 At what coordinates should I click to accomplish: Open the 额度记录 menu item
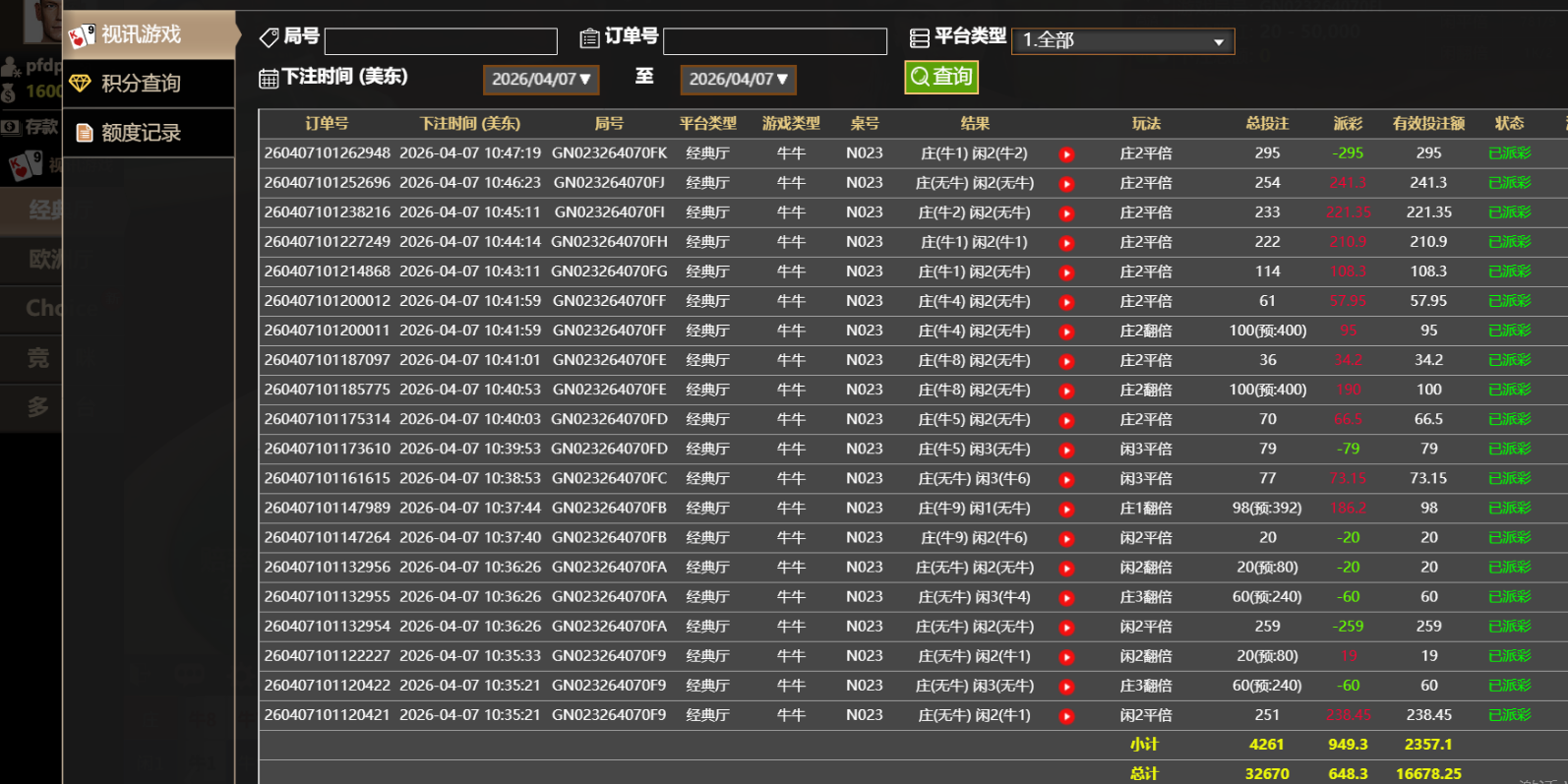[141, 133]
